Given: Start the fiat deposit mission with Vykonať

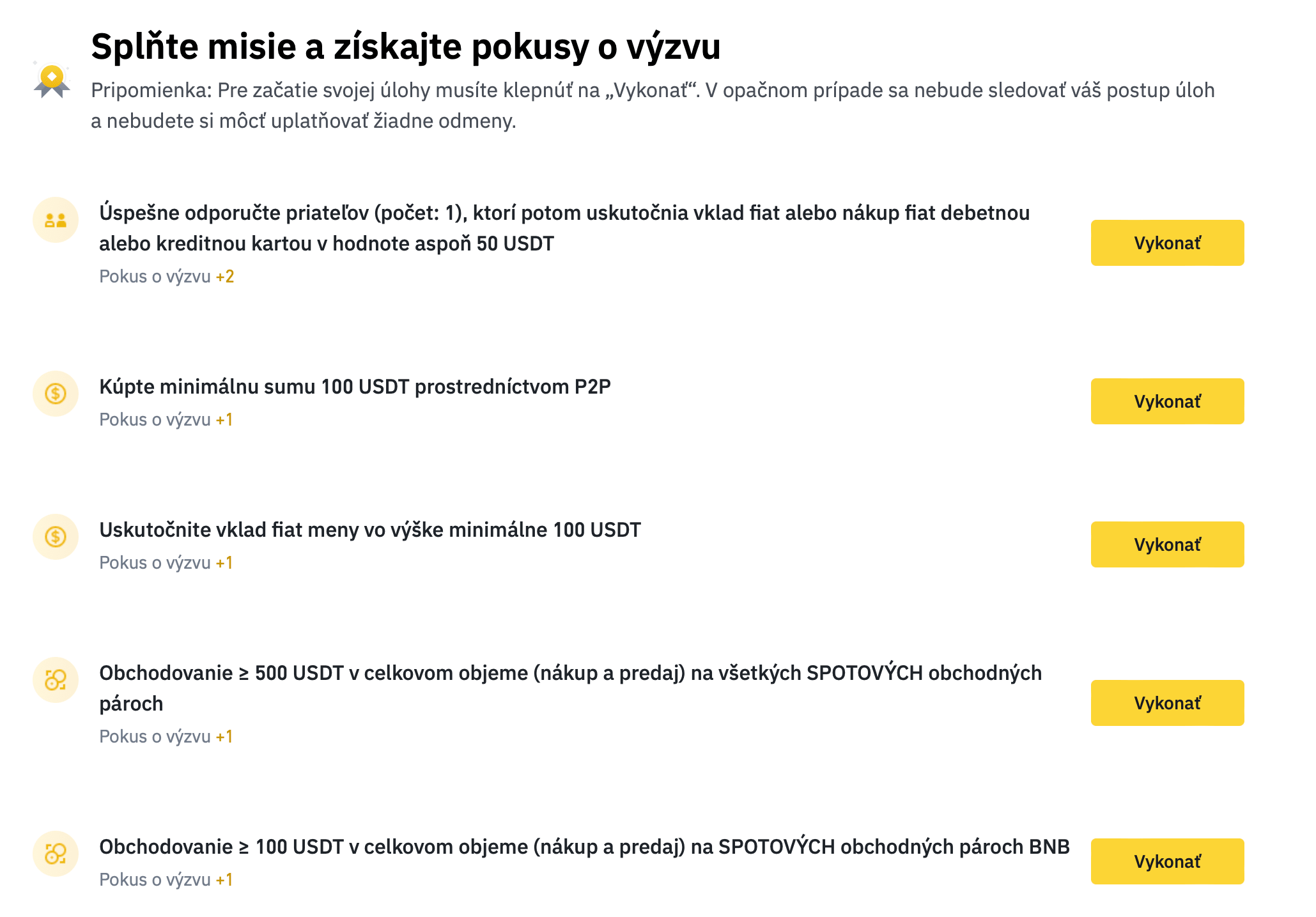Looking at the screenshot, I should point(1166,544).
